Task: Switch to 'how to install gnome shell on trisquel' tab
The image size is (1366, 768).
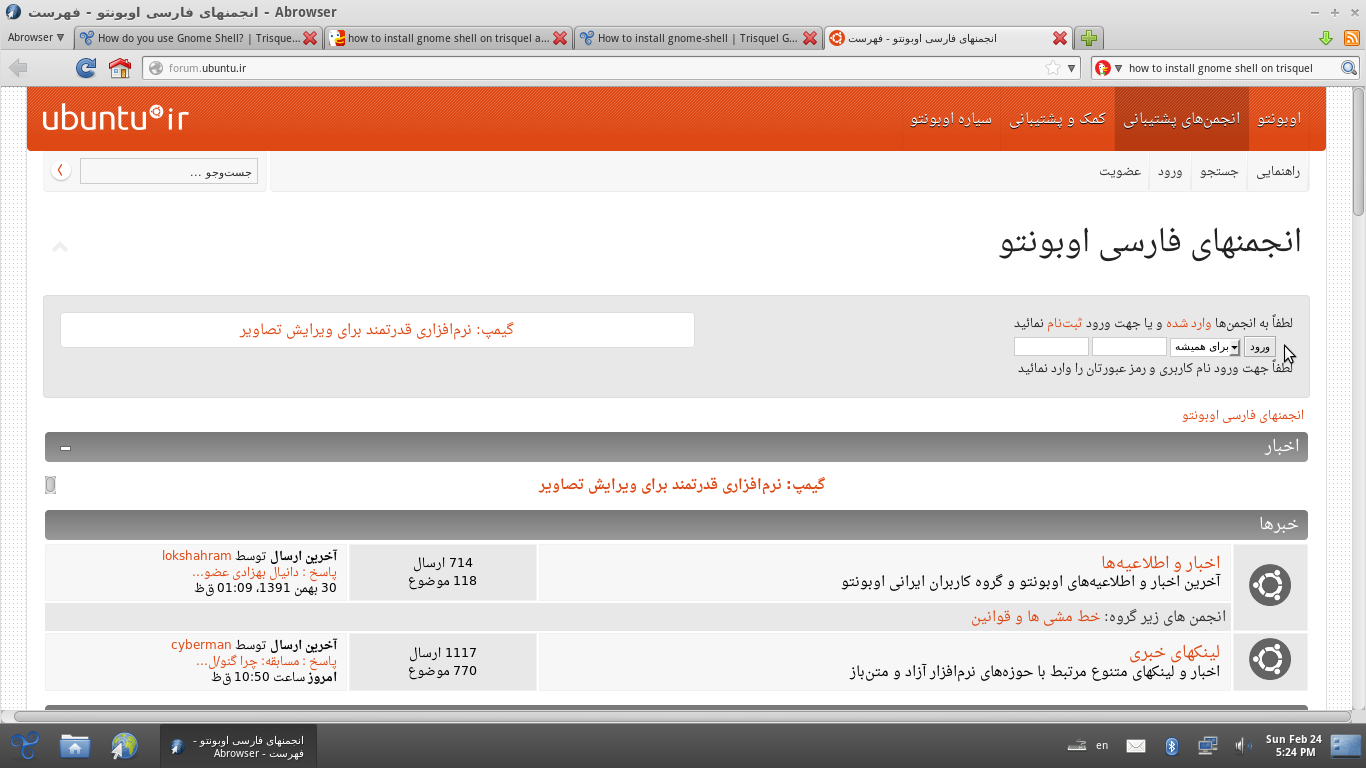Action: [x=448, y=38]
